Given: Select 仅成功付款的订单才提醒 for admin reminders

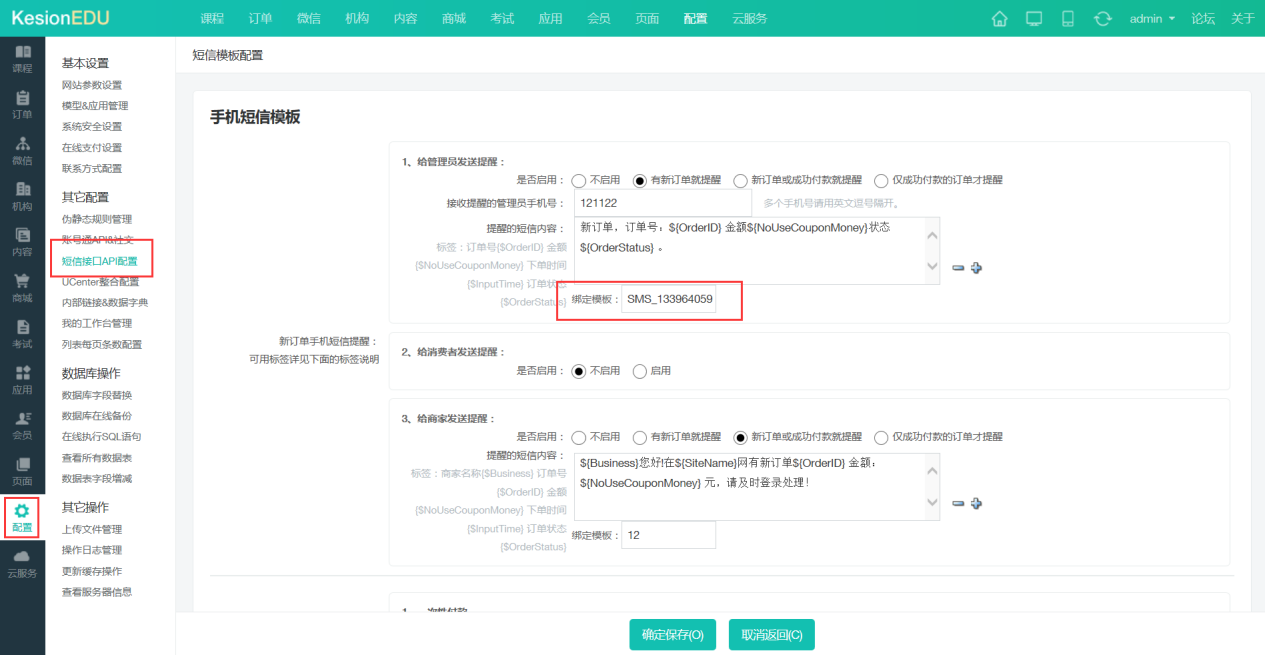Looking at the screenshot, I should (x=881, y=180).
